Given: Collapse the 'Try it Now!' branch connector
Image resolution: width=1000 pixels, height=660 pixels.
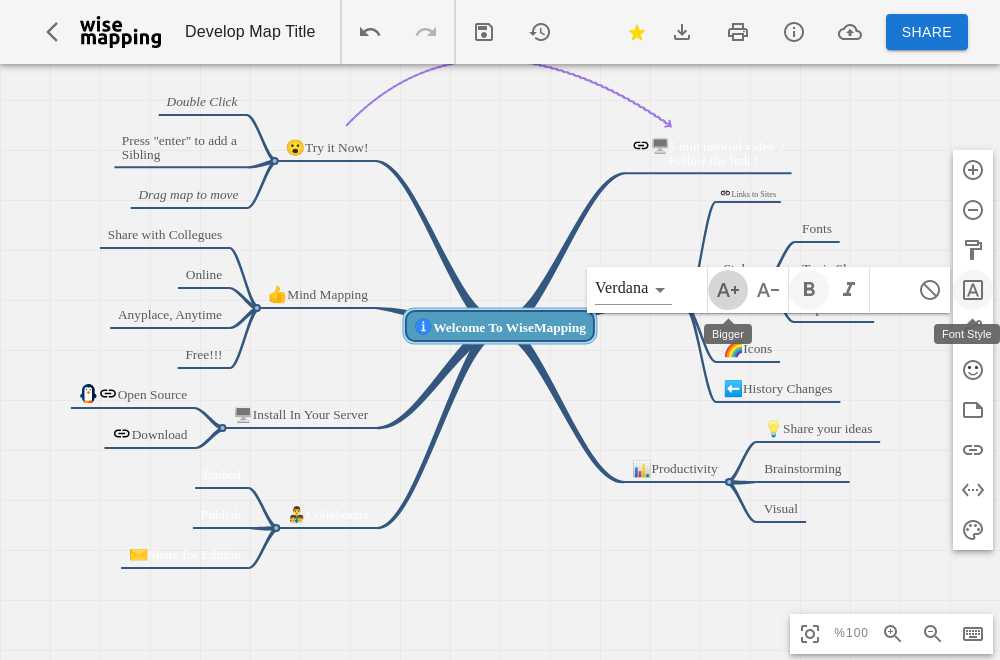Looking at the screenshot, I should [275, 161].
